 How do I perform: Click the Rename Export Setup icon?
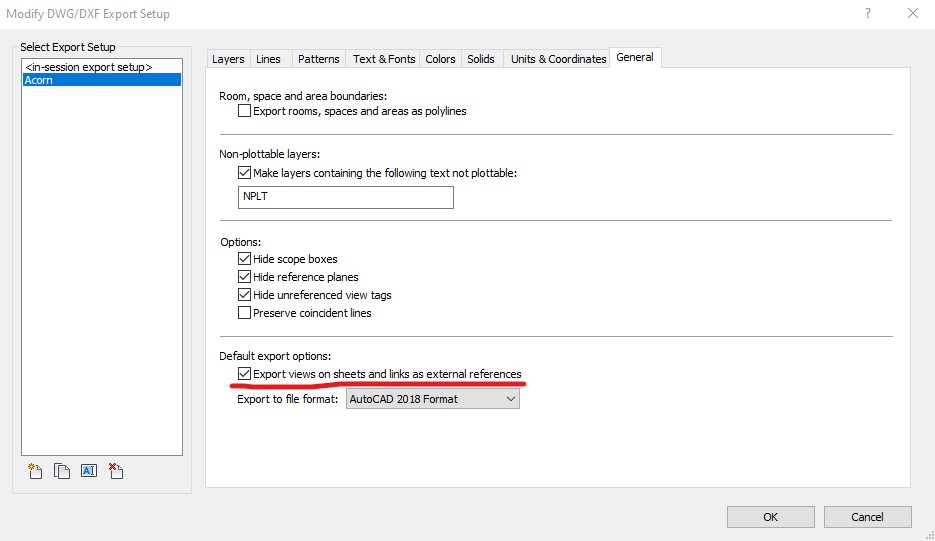pos(89,471)
